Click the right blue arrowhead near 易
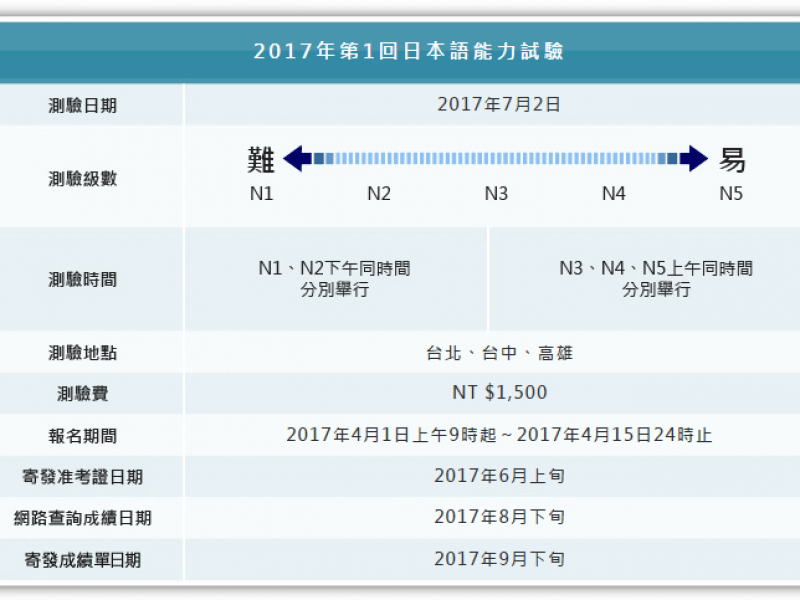This screenshot has height=600, width=800. point(692,157)
